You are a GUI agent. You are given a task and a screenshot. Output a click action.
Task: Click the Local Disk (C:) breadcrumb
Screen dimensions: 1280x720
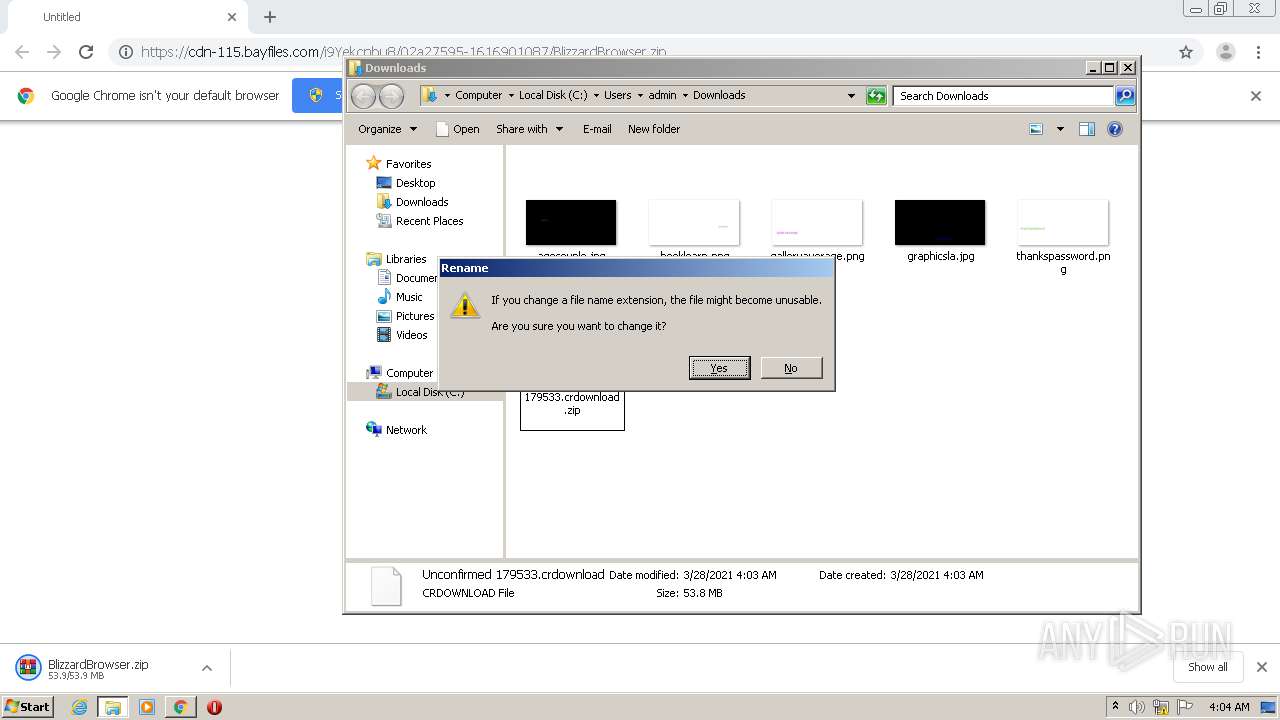click(x=553, y=96)
